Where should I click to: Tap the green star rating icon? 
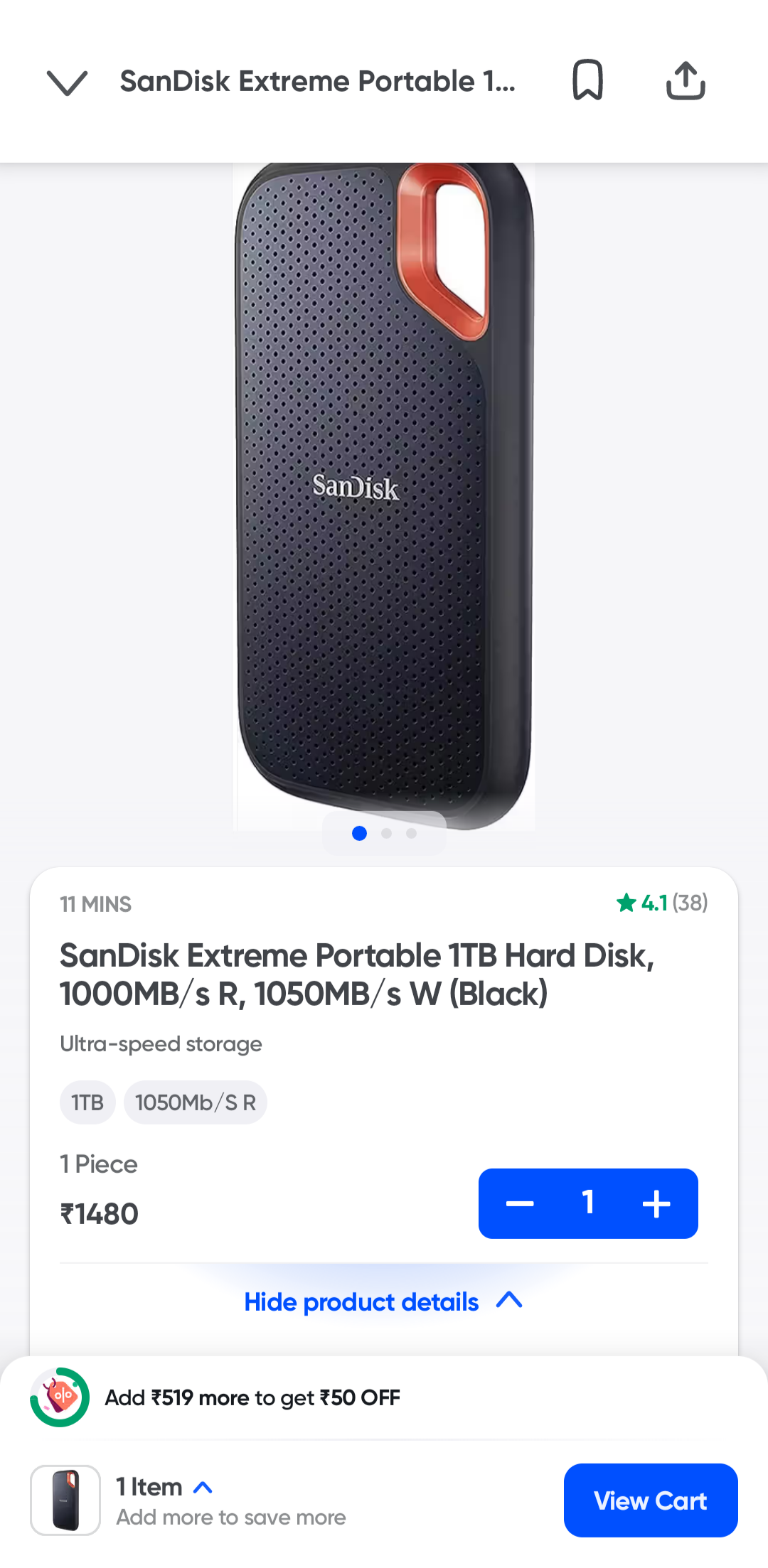626,903
